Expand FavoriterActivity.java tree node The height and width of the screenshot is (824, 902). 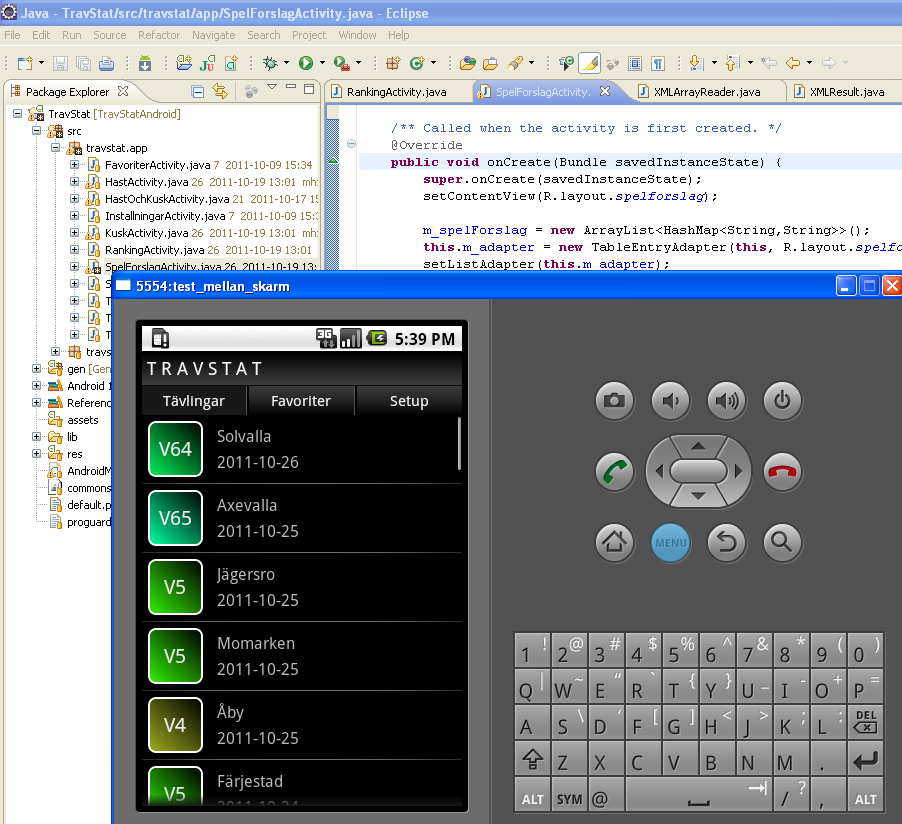74,165
